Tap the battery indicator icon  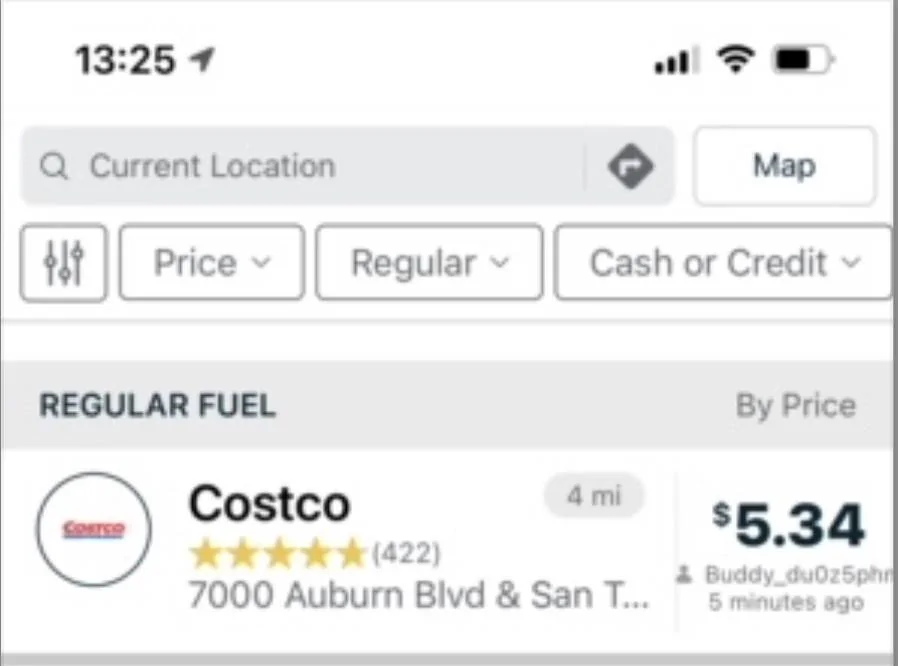pos(804,60)
